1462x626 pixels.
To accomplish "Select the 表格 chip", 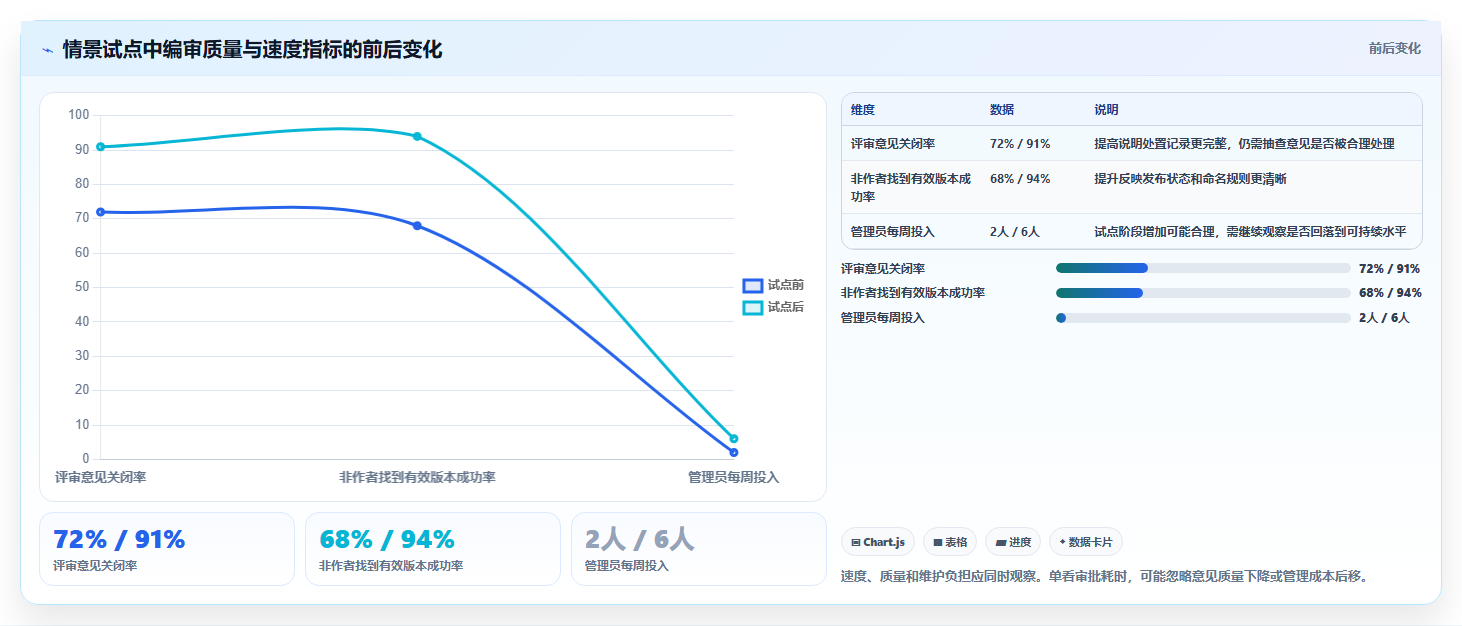I will 950,542.
